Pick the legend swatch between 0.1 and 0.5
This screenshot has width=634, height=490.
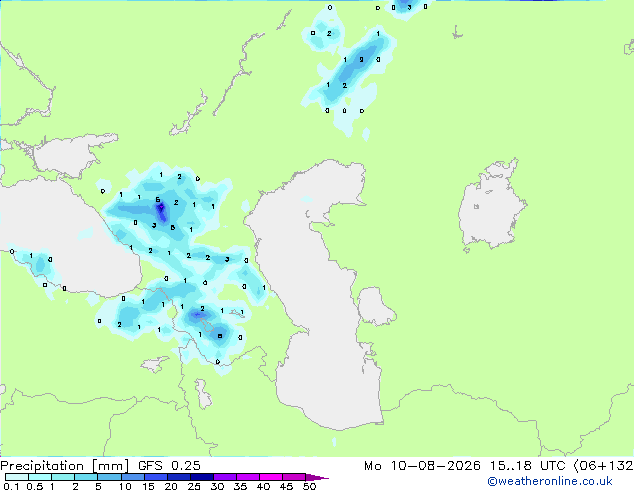click(17, 477)
